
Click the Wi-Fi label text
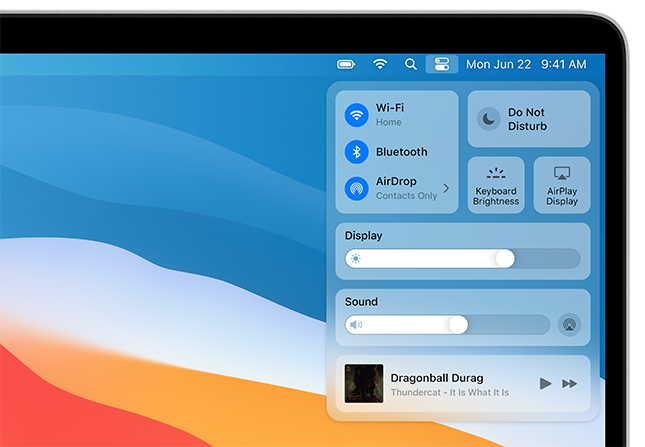pos(390,108)
